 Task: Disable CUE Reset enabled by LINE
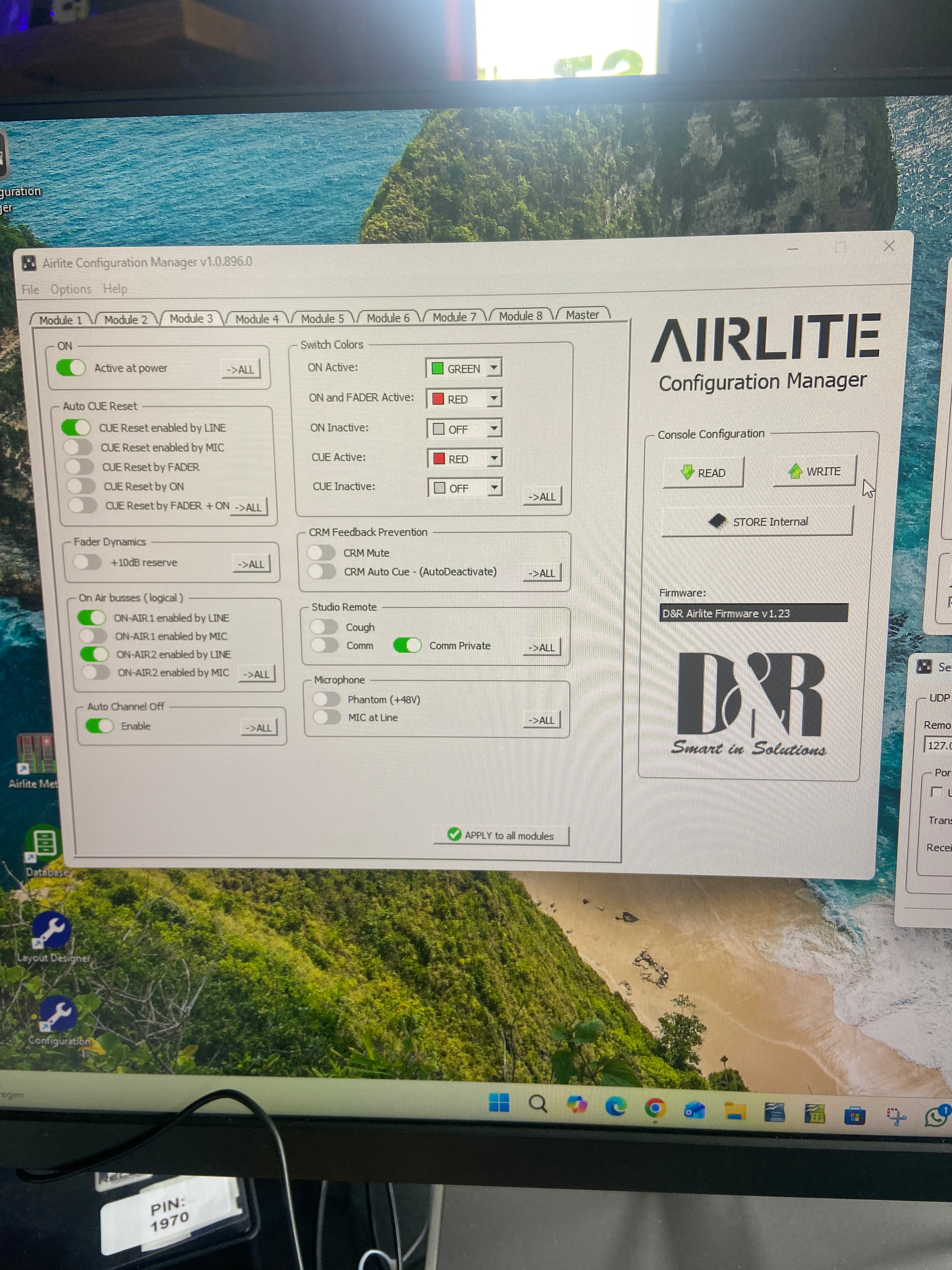pyautogui.click(x=76, y=427)
